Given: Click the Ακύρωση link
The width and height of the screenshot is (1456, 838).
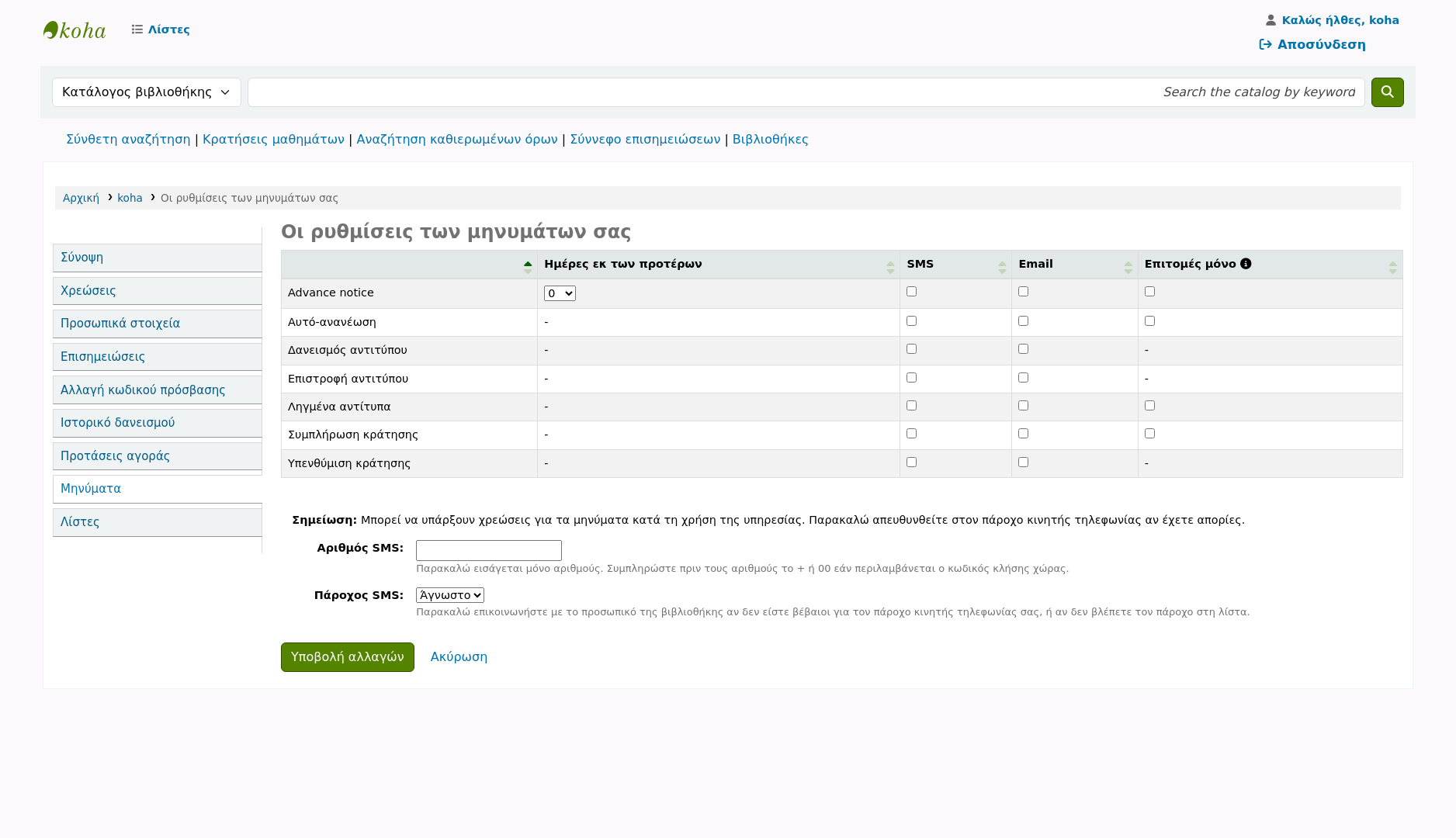Looking at the screenshot, I should pos(459,657).
